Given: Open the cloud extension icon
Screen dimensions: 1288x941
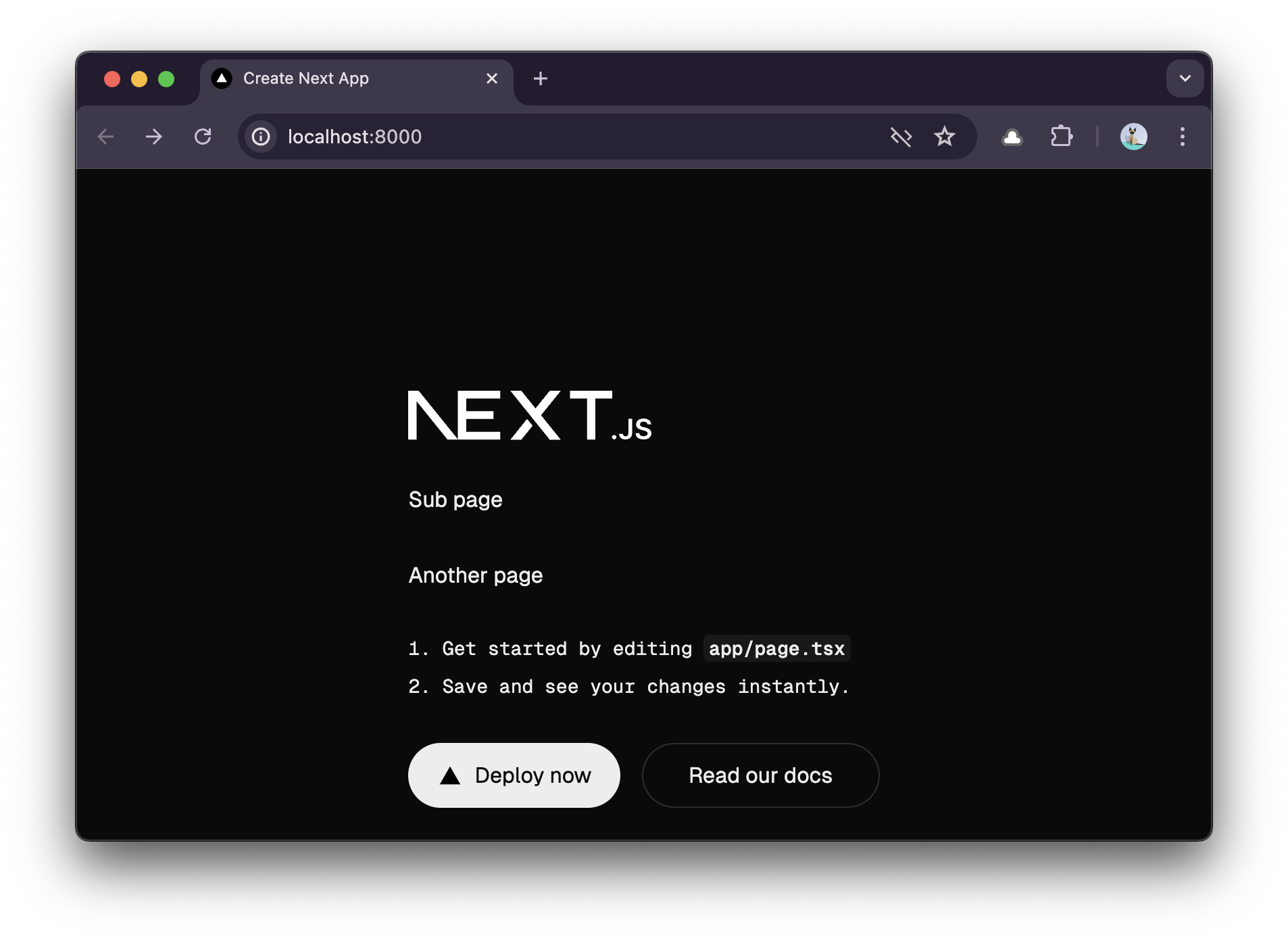Looking at the screenshot, I should click(1012, 137).
